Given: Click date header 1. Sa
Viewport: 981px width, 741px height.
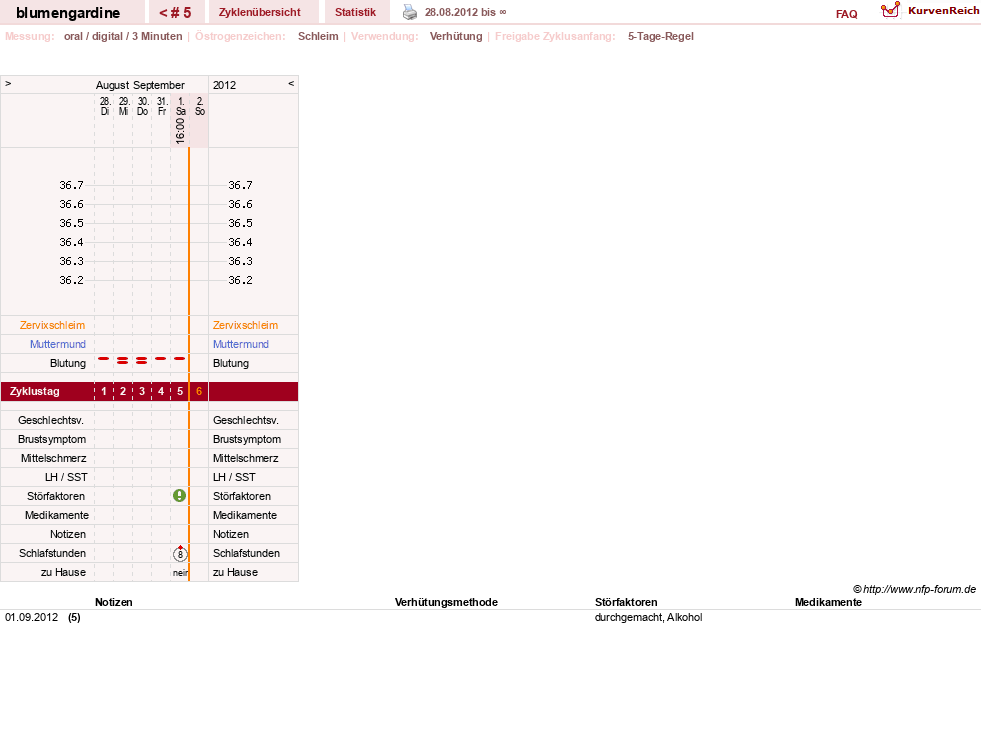Looking at the screenshot, I should pyautogui.click(x=181, y=106).
